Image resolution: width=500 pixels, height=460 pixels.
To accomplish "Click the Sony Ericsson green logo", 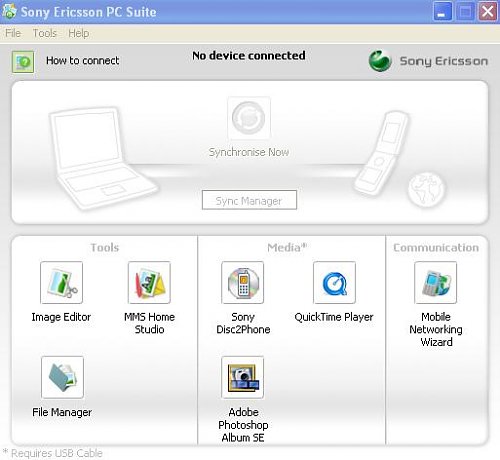I will click(380, 61).
